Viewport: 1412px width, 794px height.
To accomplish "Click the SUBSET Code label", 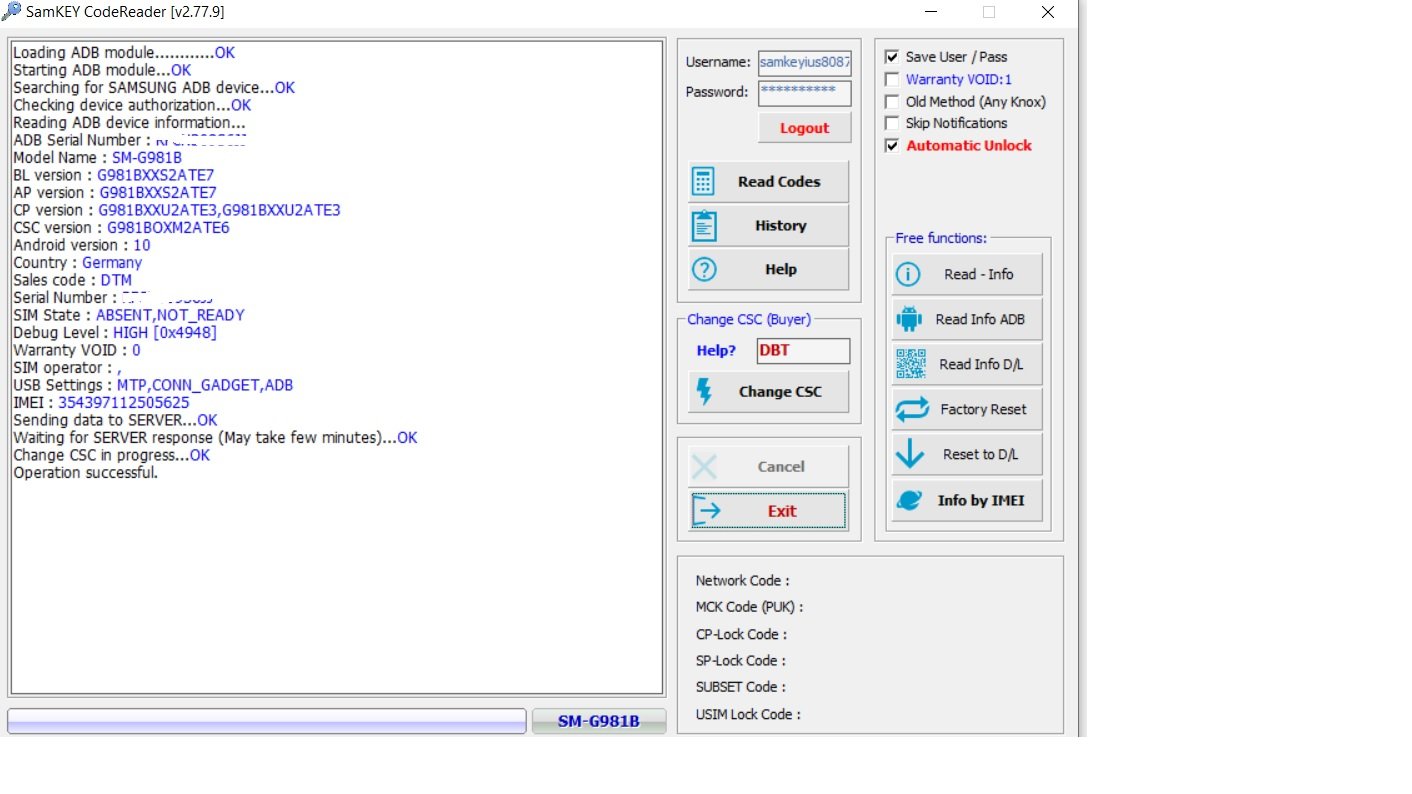I will 741,687.
